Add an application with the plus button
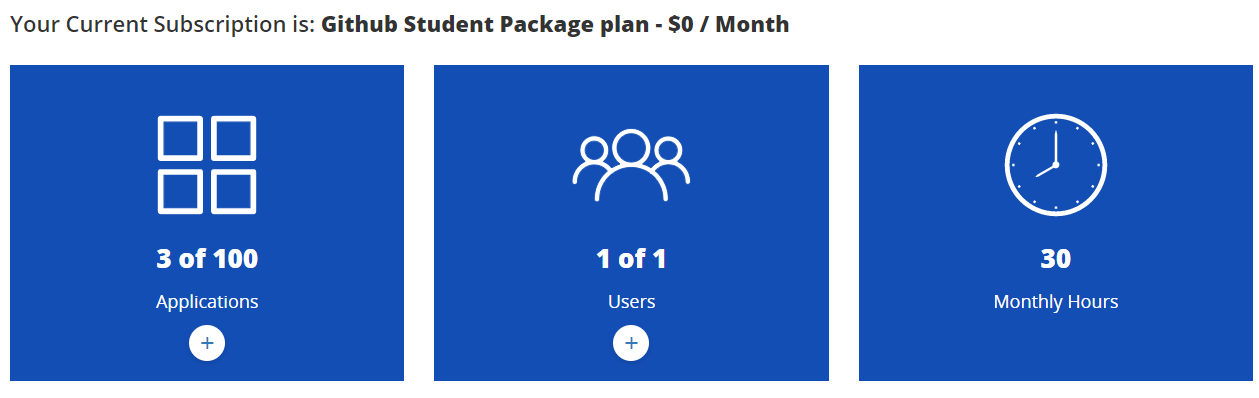 (x=207, y=343)
